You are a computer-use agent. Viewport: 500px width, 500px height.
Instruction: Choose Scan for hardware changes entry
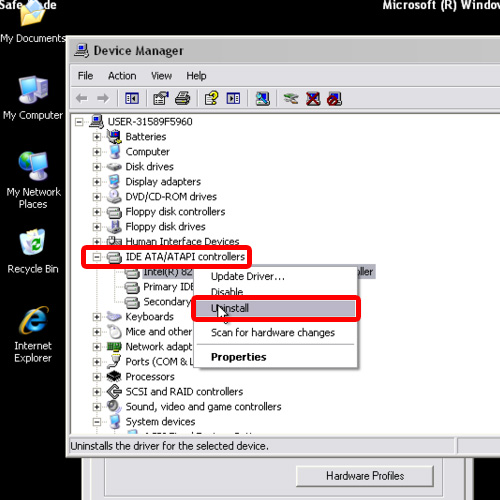click(275, 332)
